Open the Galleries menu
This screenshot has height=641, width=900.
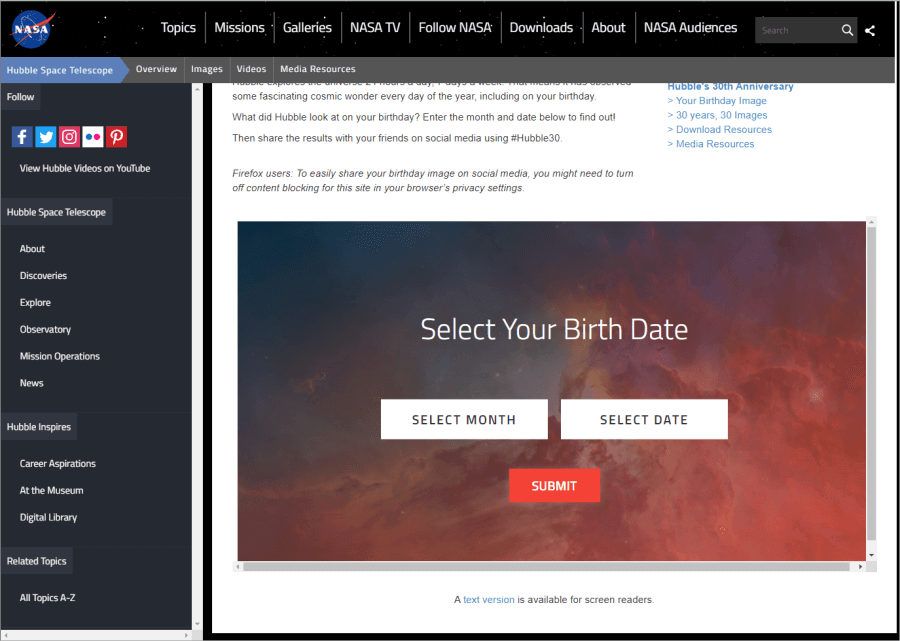pos(307,28)
